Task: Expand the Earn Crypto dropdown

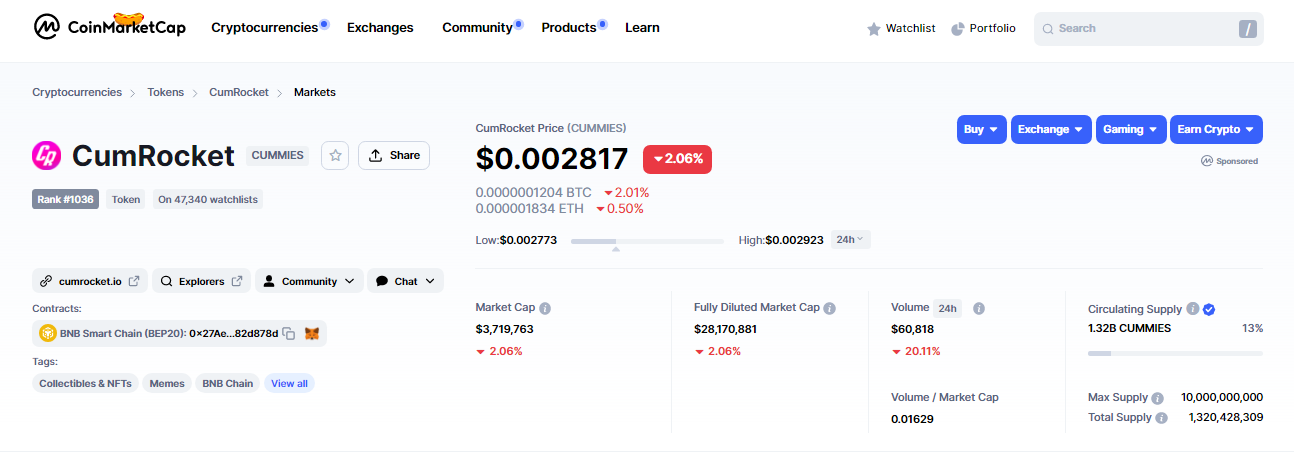Action: [x=1215, y=129]
